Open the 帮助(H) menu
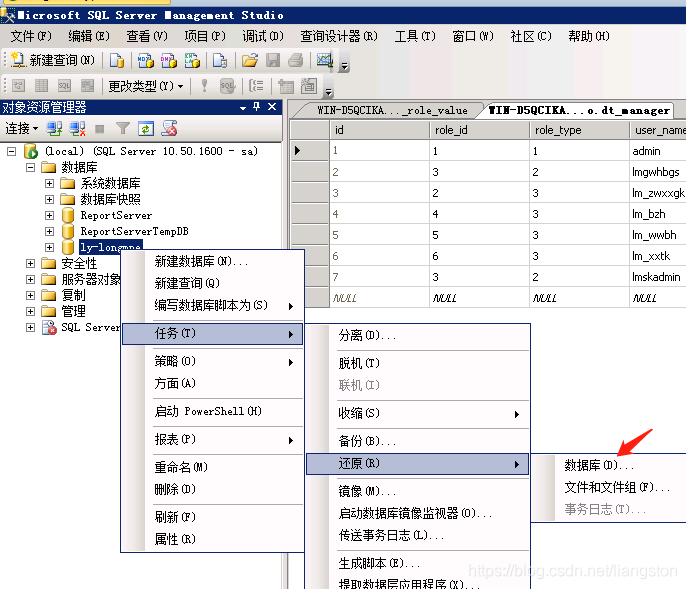This screenshot has width=686, height=589. [x=588, y=36]
